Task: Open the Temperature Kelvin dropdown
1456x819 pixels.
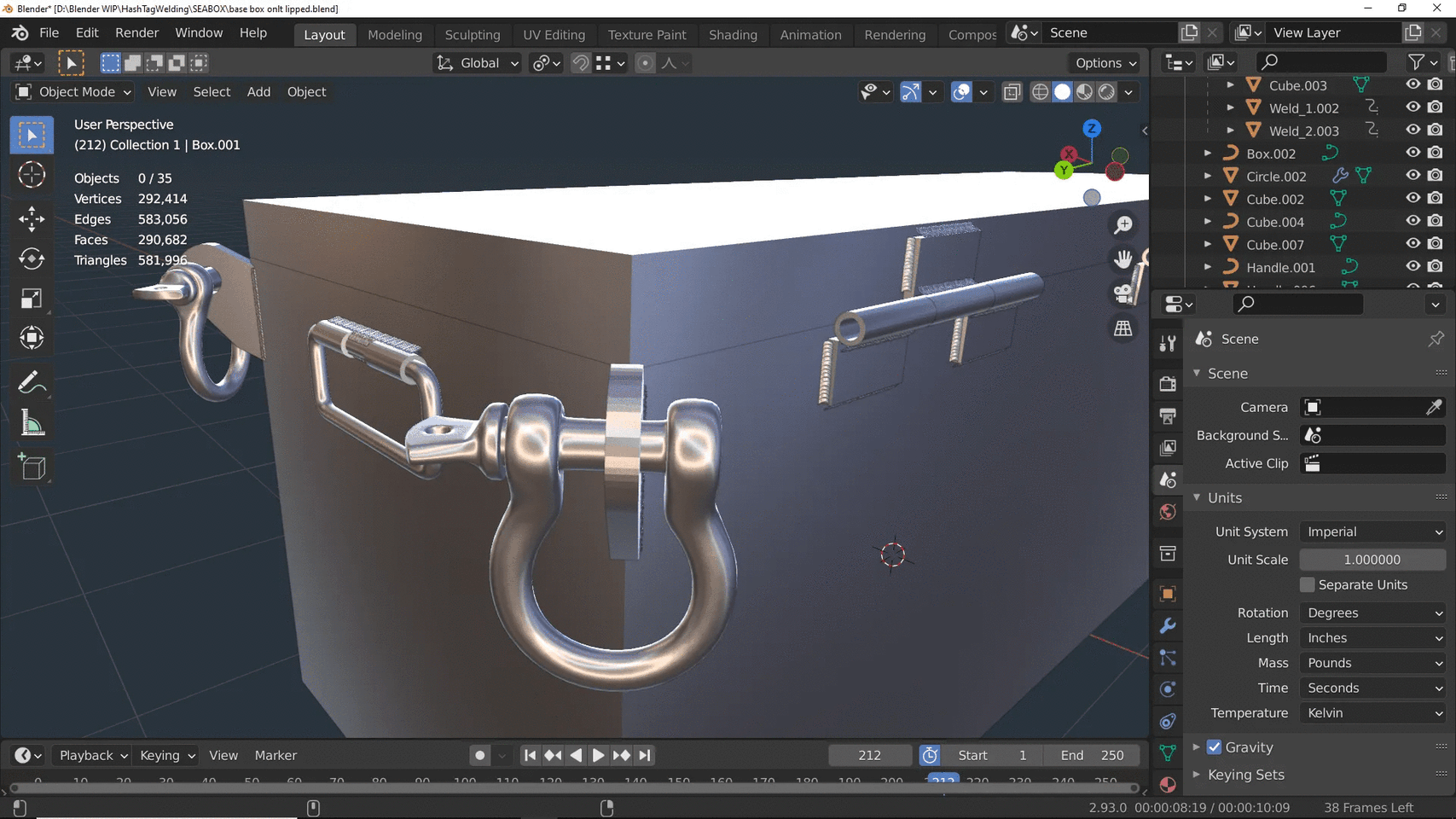Action: (x=1372, y=713)
